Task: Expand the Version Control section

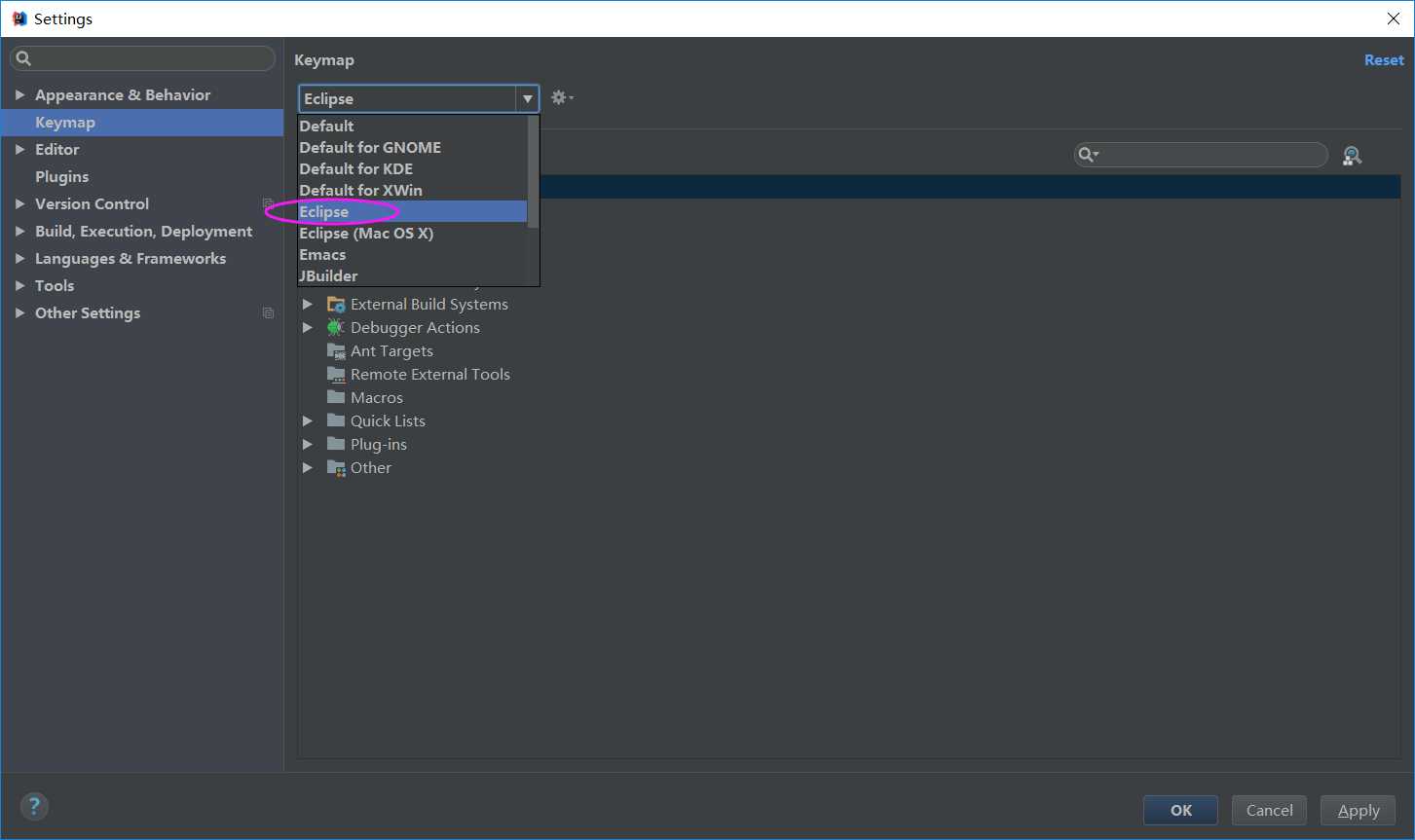Action: (x=19, y=204)
